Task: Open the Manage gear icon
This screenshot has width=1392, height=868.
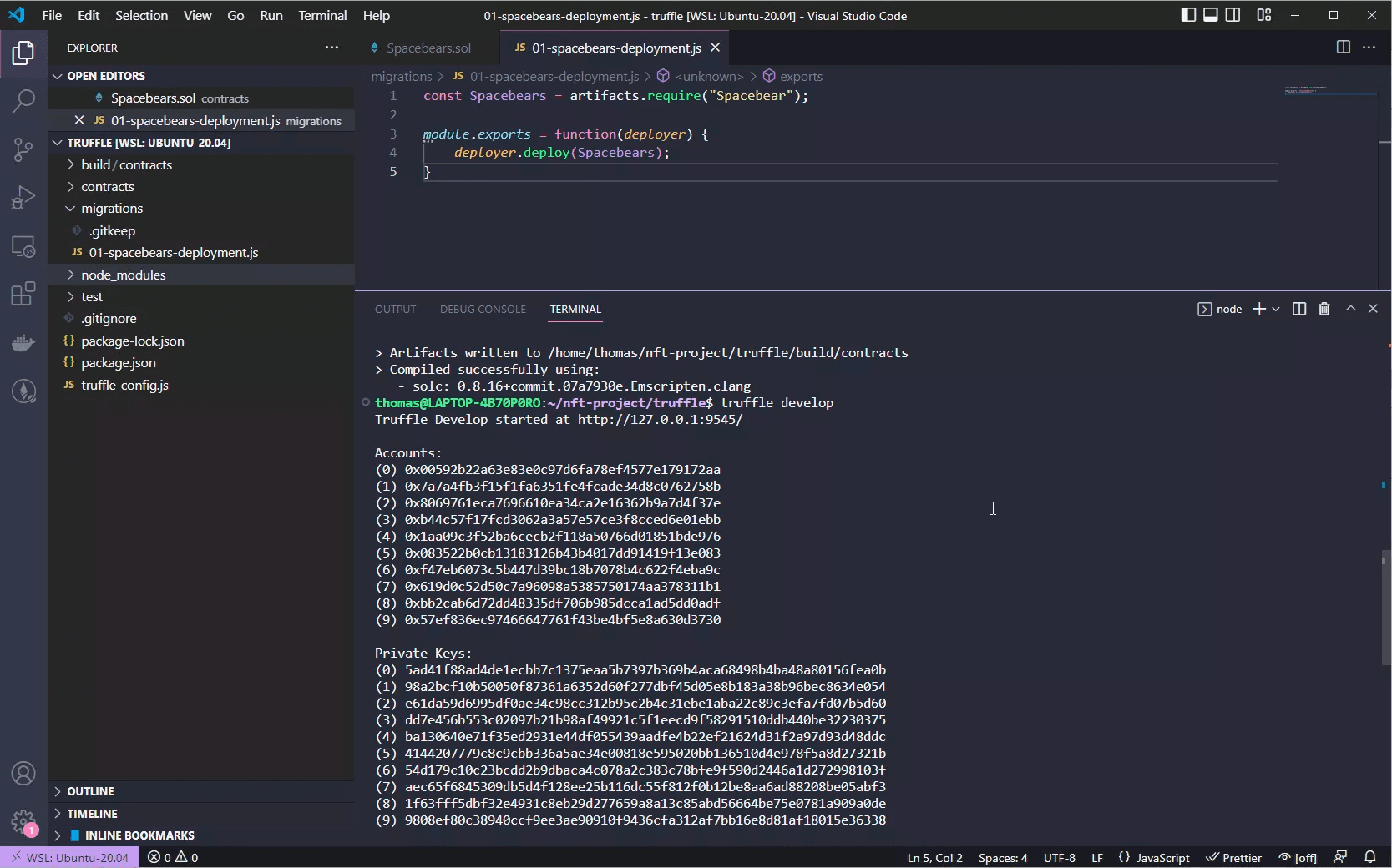Action: 23,822
